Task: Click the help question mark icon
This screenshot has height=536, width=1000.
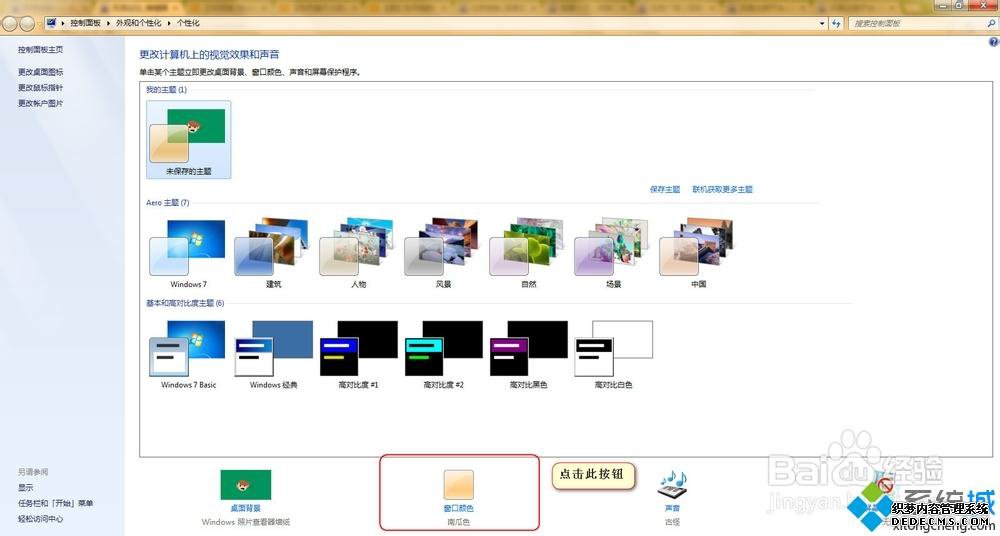Action: pos(993,42)
